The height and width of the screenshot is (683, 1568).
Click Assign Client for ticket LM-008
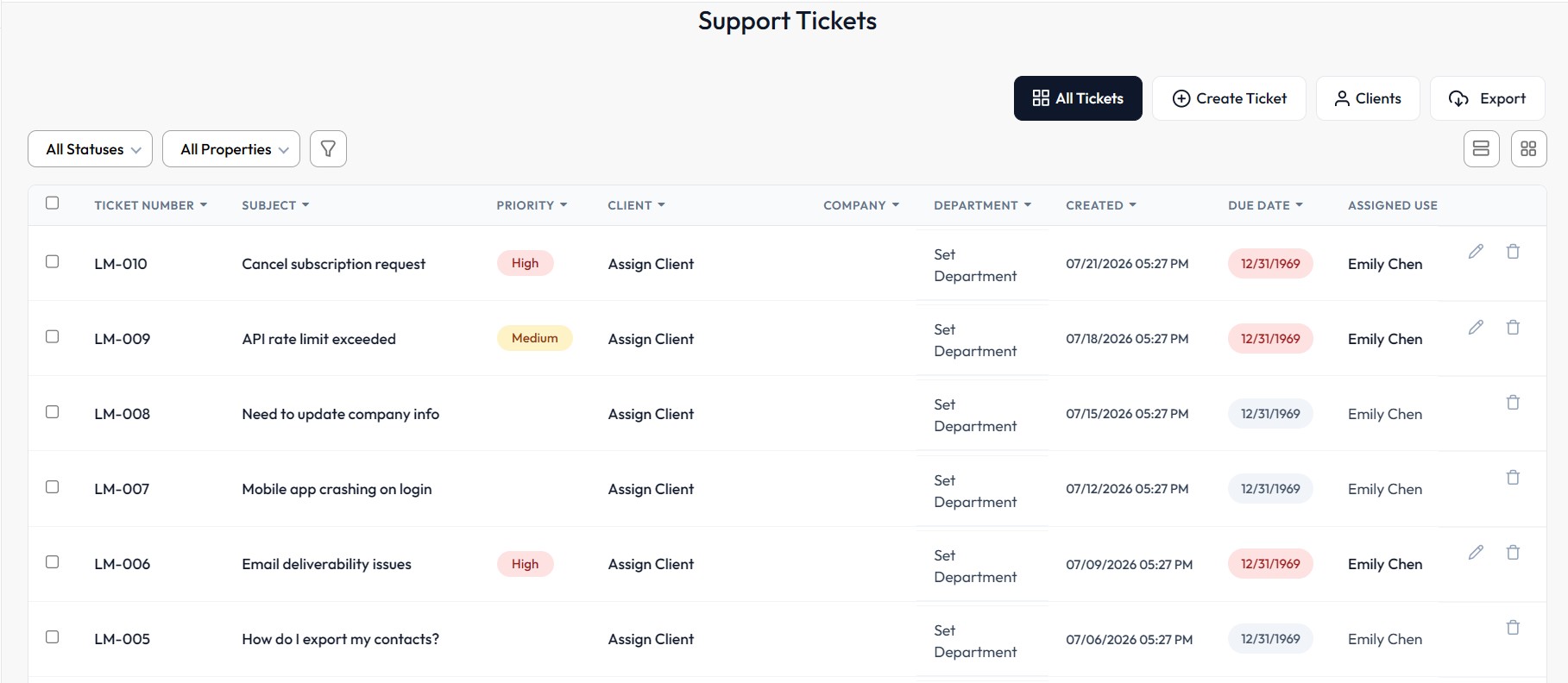click(651, 414)
